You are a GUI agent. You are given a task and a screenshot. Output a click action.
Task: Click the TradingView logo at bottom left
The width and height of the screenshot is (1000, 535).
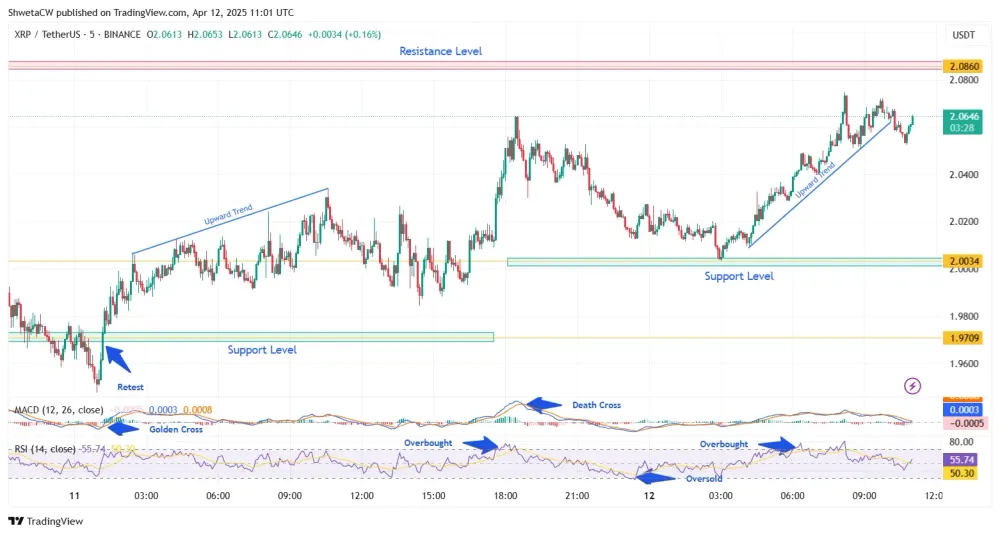[46, 521]
